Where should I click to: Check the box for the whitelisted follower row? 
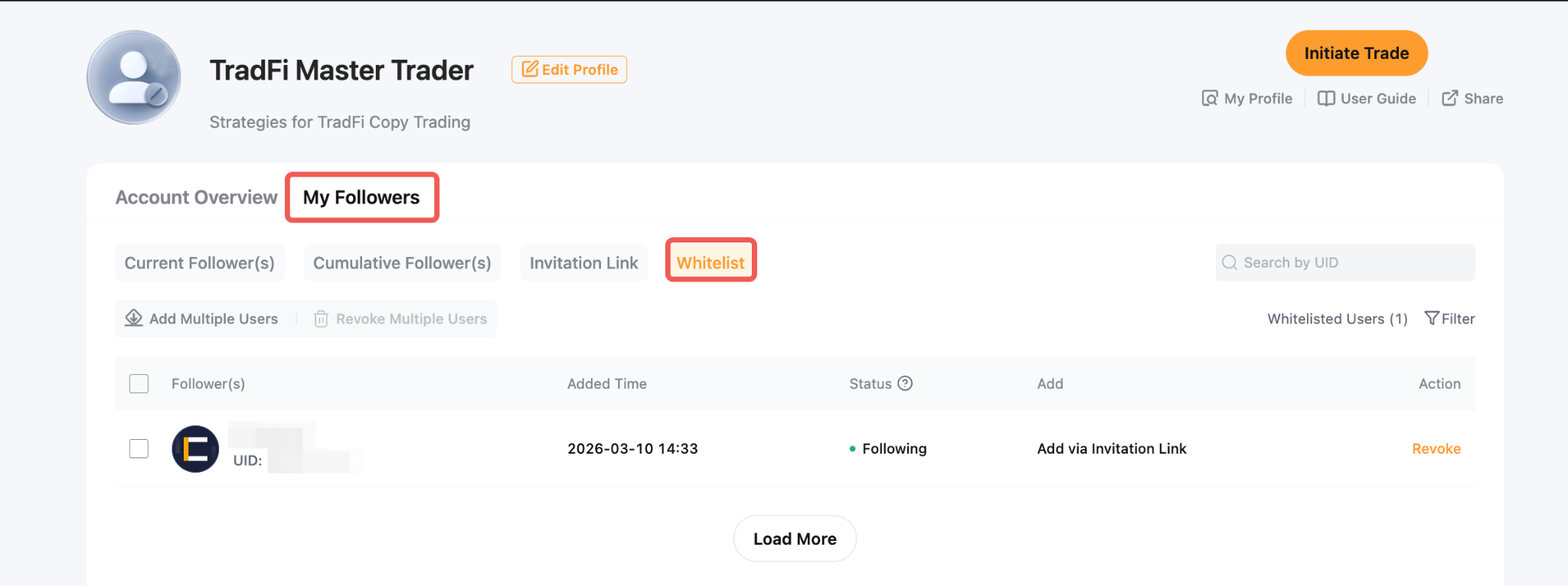pos(139,448)
